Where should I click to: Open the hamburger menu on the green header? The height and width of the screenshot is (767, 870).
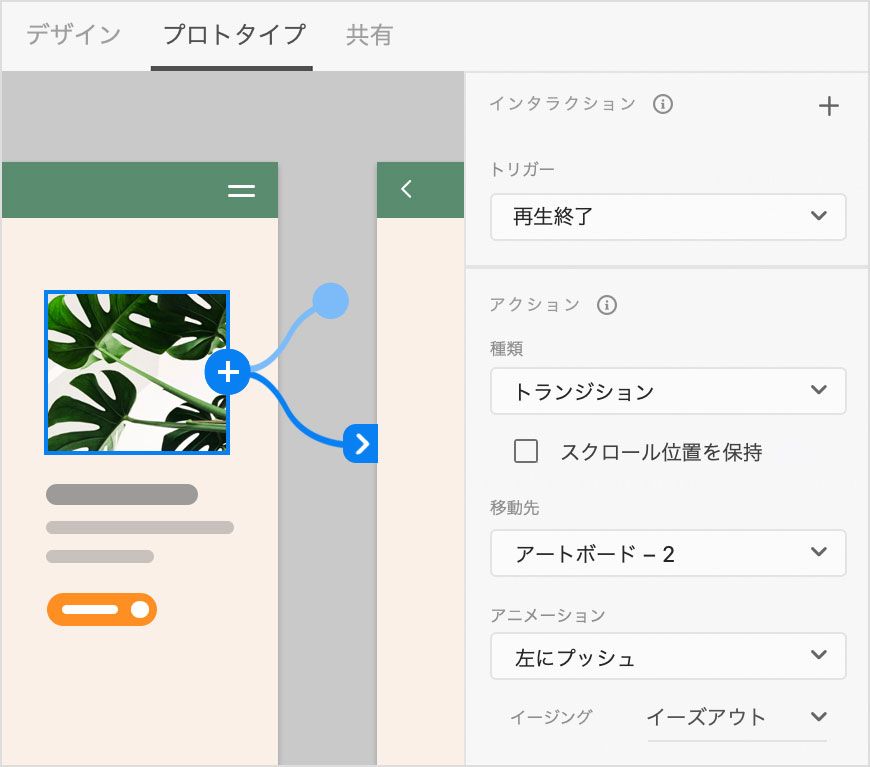click(x=242, y=190)
